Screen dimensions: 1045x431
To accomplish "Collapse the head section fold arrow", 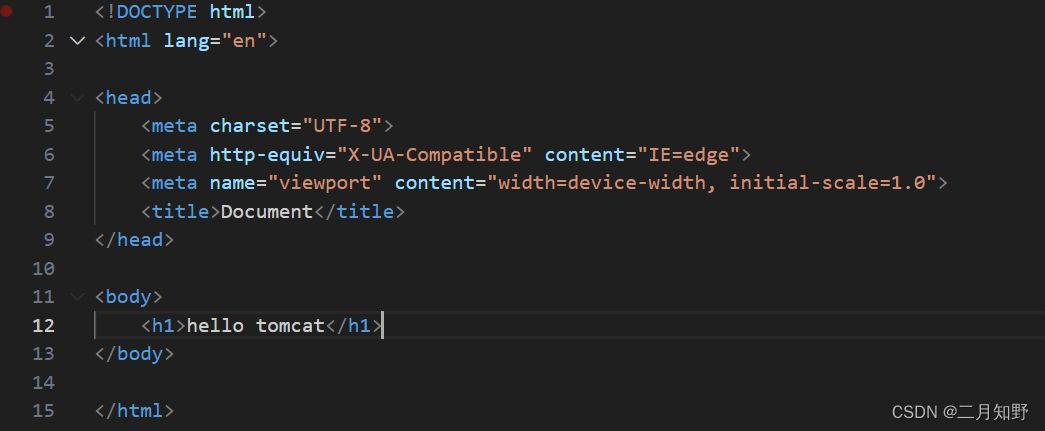I will [77, 98].
